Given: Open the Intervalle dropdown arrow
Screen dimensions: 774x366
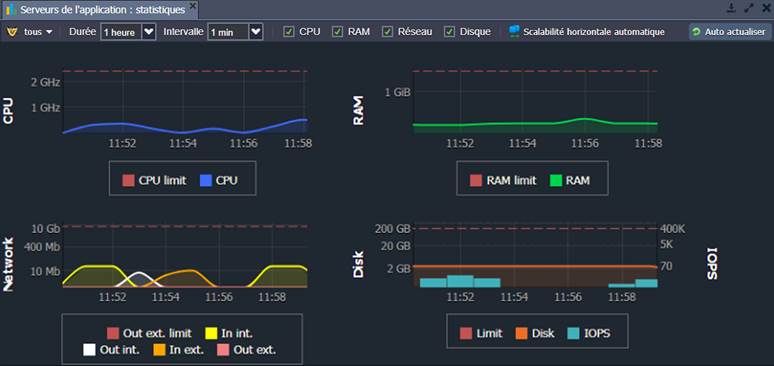Looking at the screenshot, I should tap(256, 32).
